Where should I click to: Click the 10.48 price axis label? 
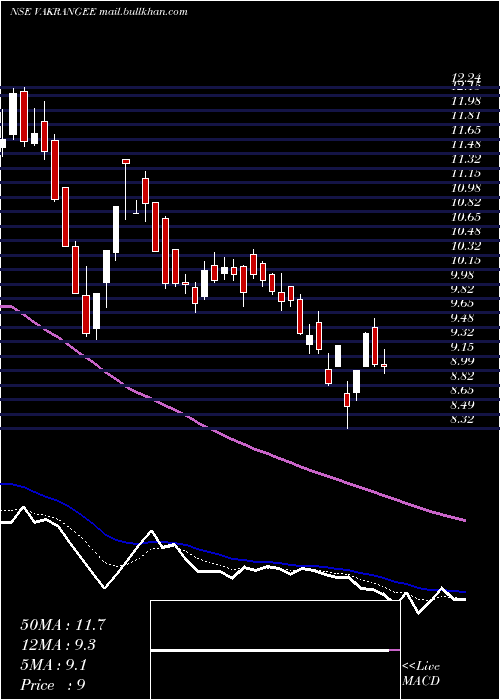pyautogui.click(x=467, y=232)
